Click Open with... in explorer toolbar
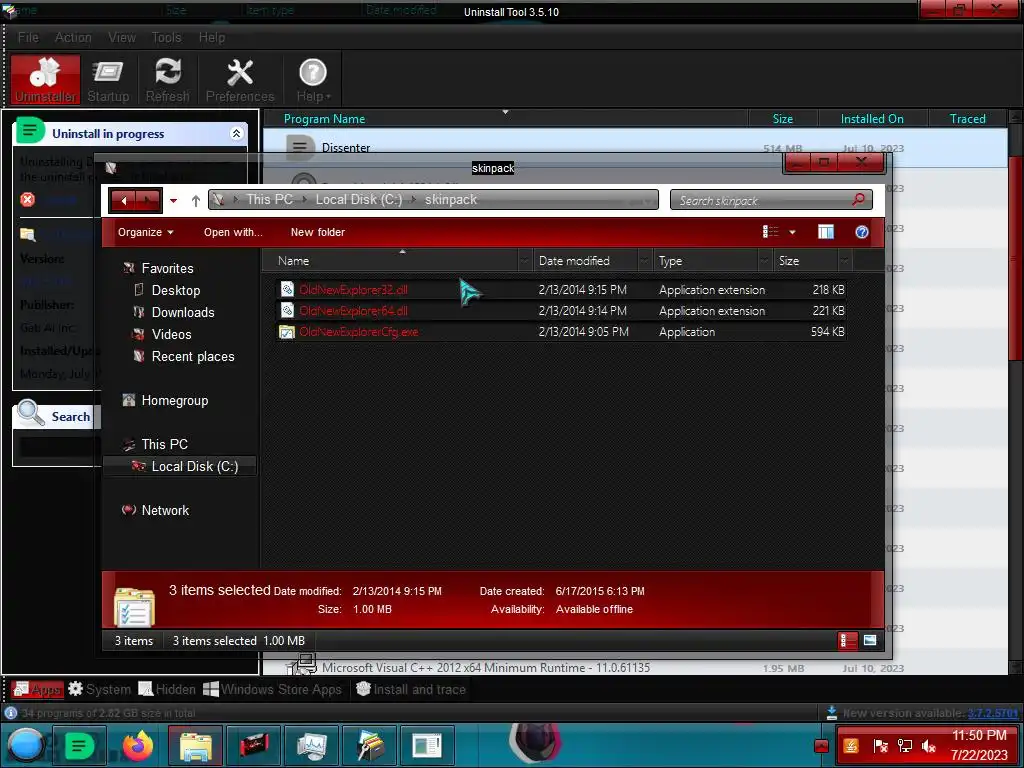 [232, 232]
